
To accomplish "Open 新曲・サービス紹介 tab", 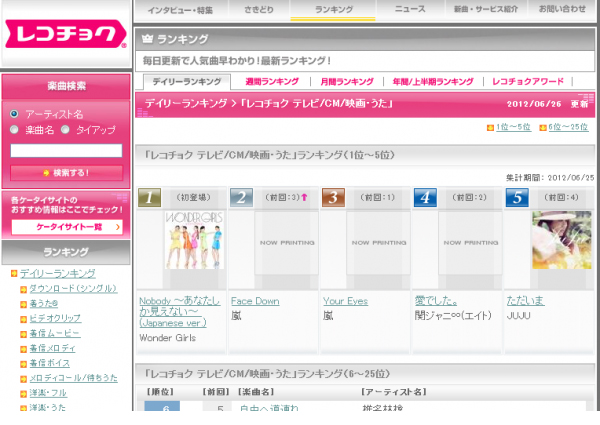I will point(486,9).
